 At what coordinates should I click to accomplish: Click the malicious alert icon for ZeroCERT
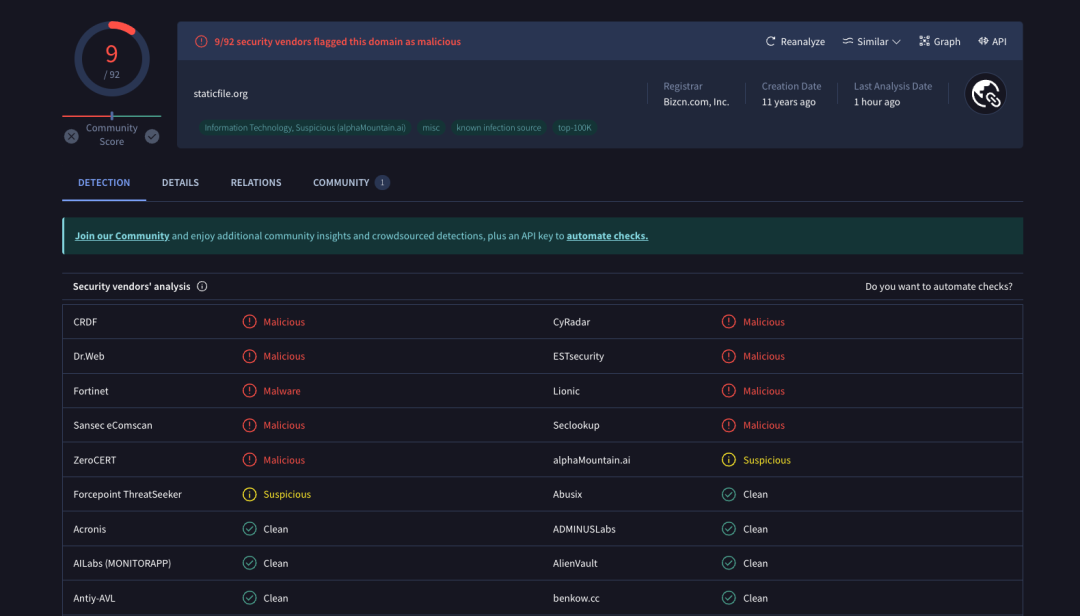pos(249,460)
